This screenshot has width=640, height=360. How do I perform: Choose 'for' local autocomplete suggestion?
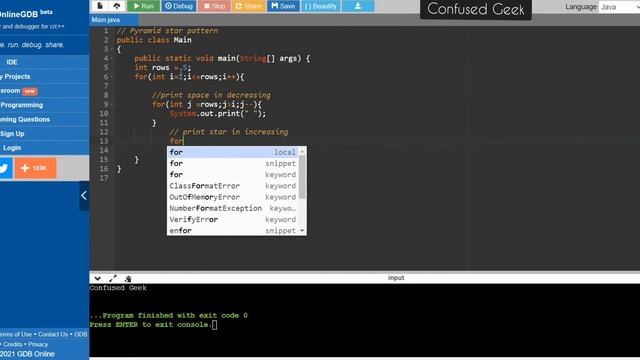[x=233, y=152]
